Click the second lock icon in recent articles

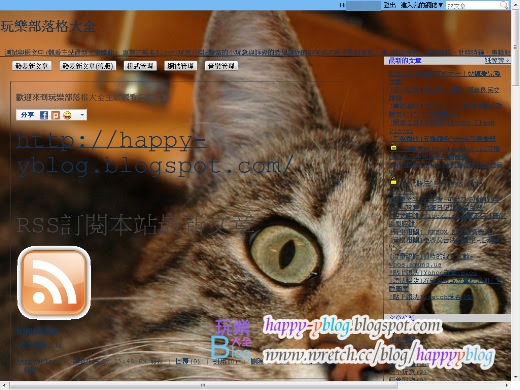pos(393,181)
